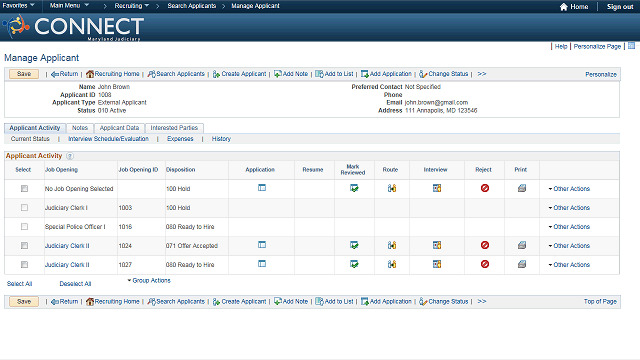The width and height of the screenshot is (640, 360).
Task: Open Applicant Activity help question mark icon
Action: coord(70,156)
